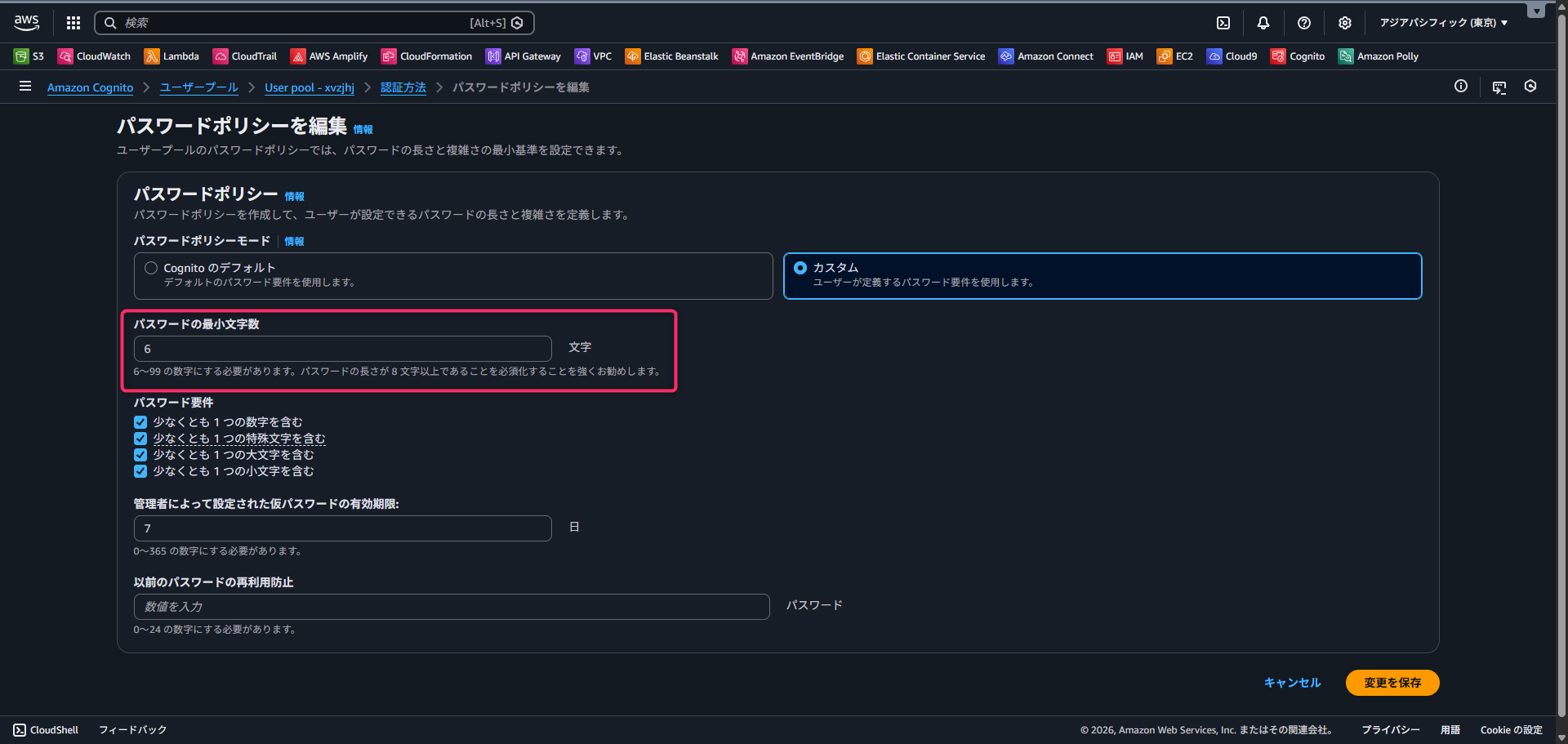The width and height of the screenshot is (1568, 744).
Task: Open Amazon Connect shortcut
Action: click(1046, 56)
